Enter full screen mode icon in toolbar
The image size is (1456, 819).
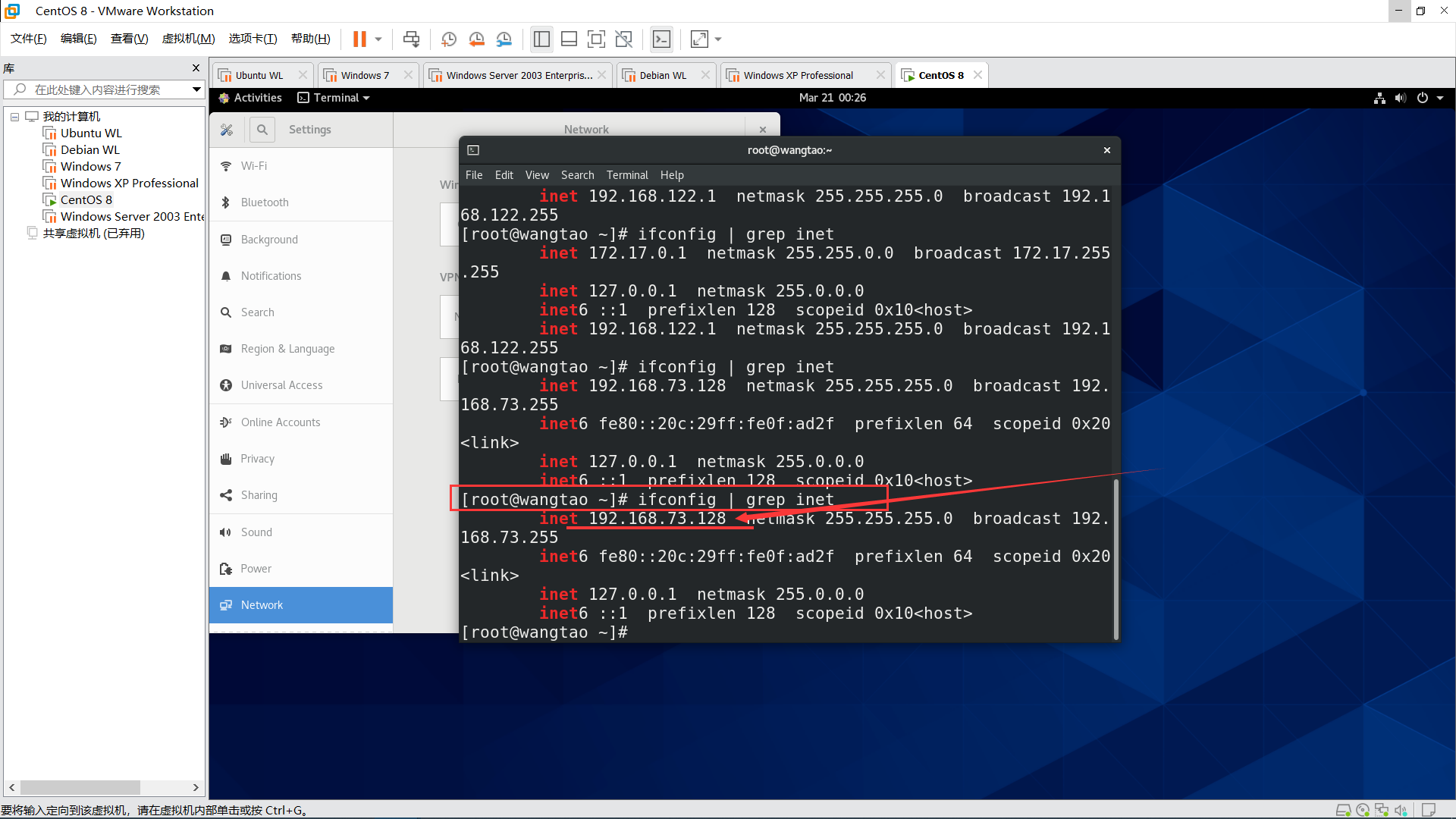coord(597,39)
